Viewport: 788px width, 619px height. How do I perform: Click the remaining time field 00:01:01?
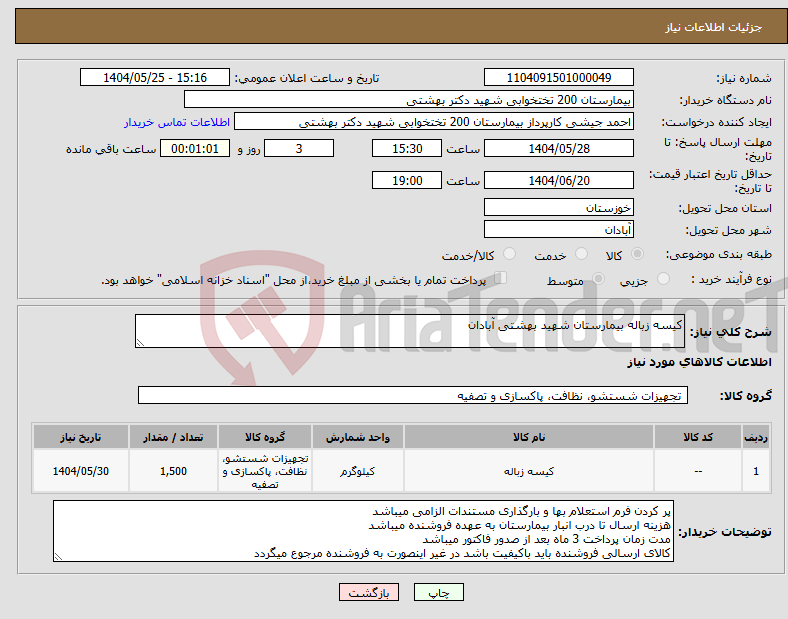195,148
